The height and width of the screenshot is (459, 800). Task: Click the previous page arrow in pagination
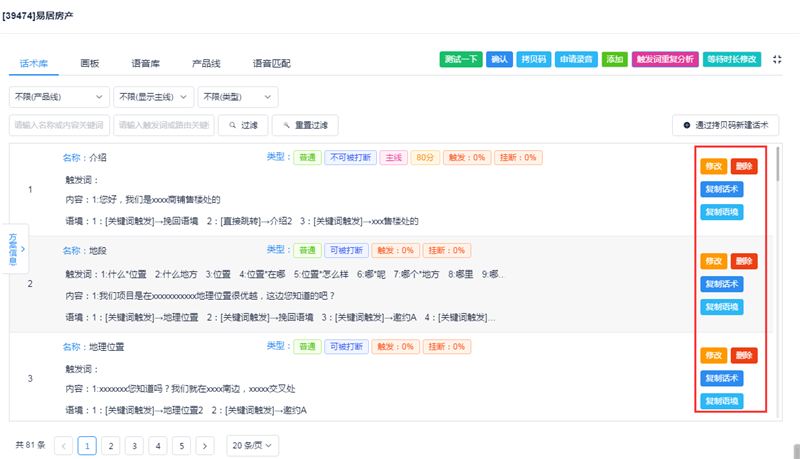tap(63, 445)
